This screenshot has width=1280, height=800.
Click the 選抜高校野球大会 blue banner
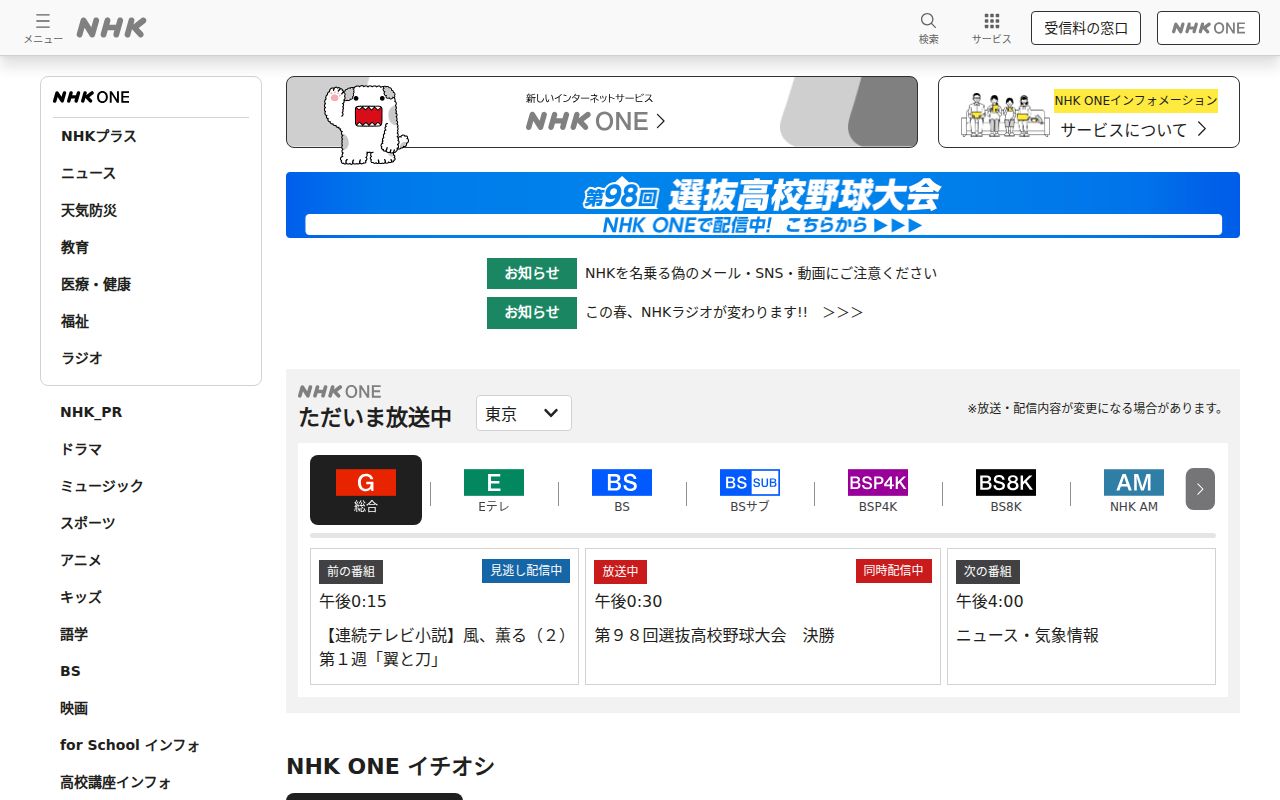coord(763,205)
